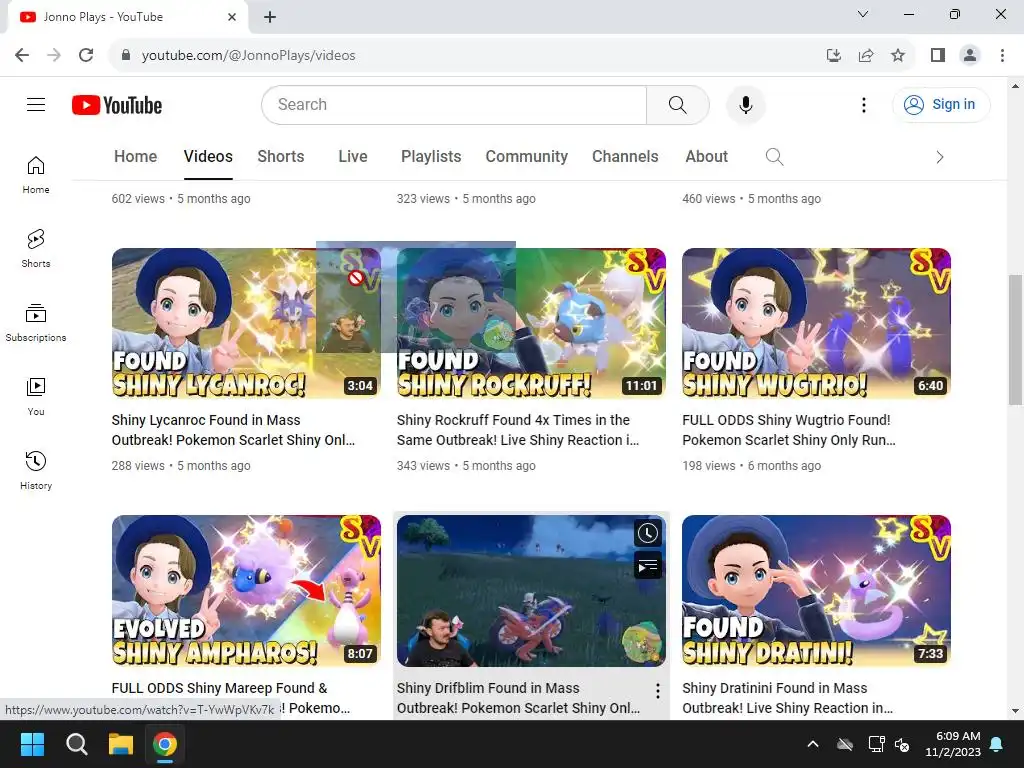Open Found Shiny Dratini thumbnail
Screen dimensions: 1024x768
pyautogui.click(x=816, y=590)
